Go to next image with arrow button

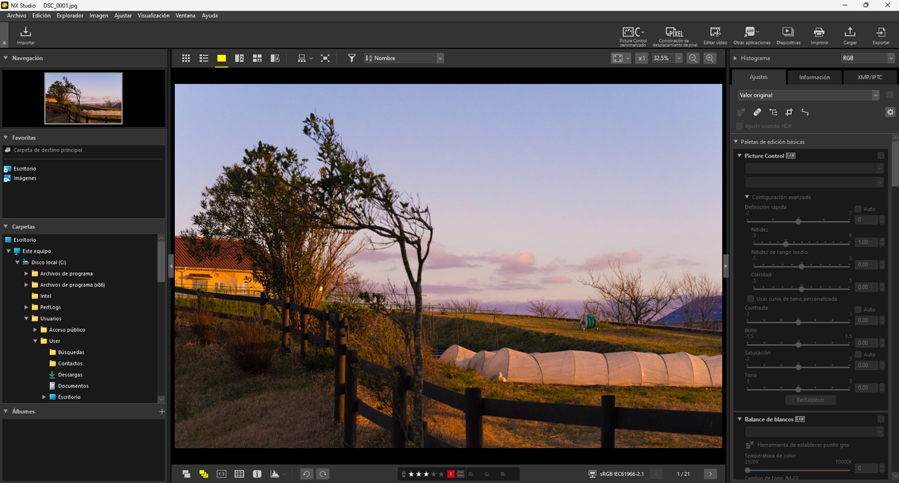coord(710,474)
